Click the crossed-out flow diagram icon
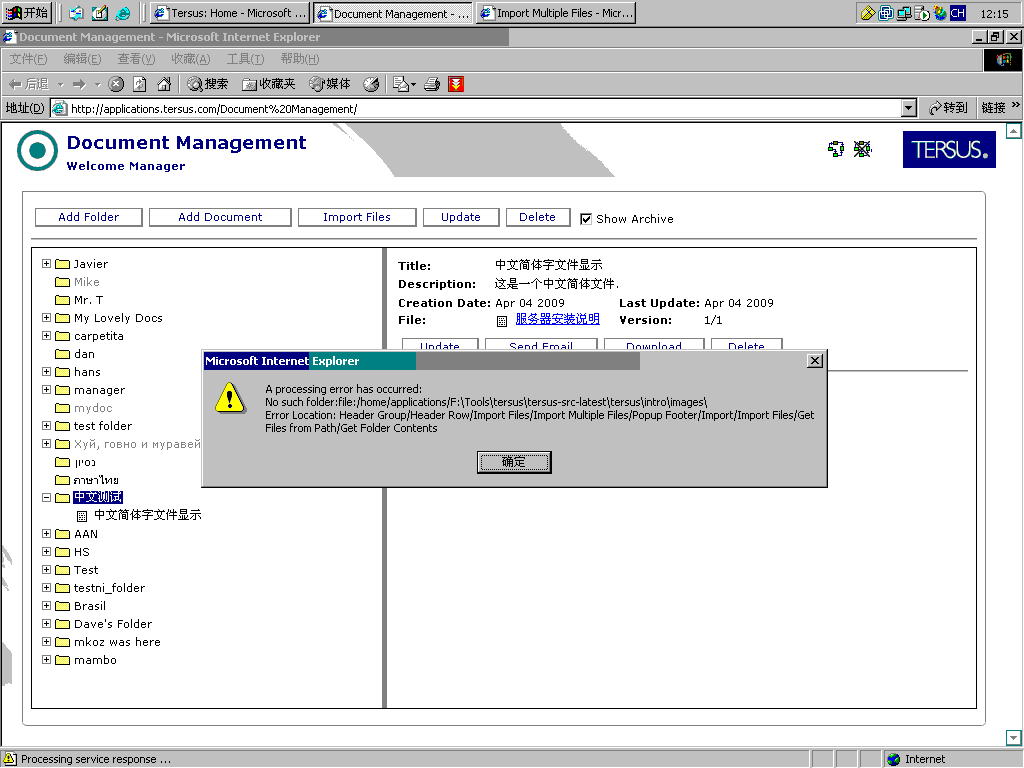 pos(862,149)
